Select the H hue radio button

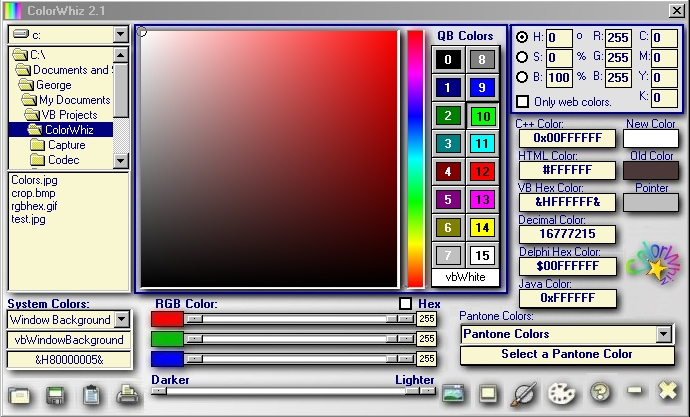point(522,36)
